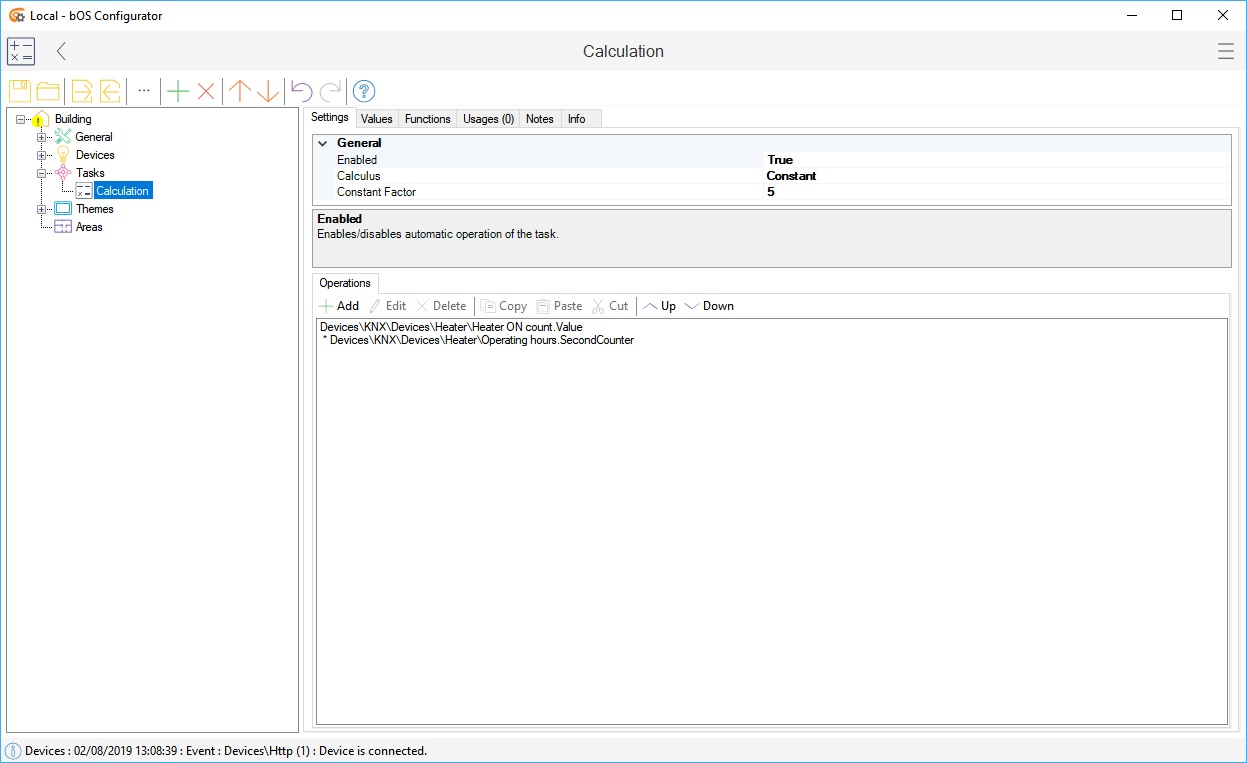
Task: Click the green plus add icon
Action: [x=178, y=91]
